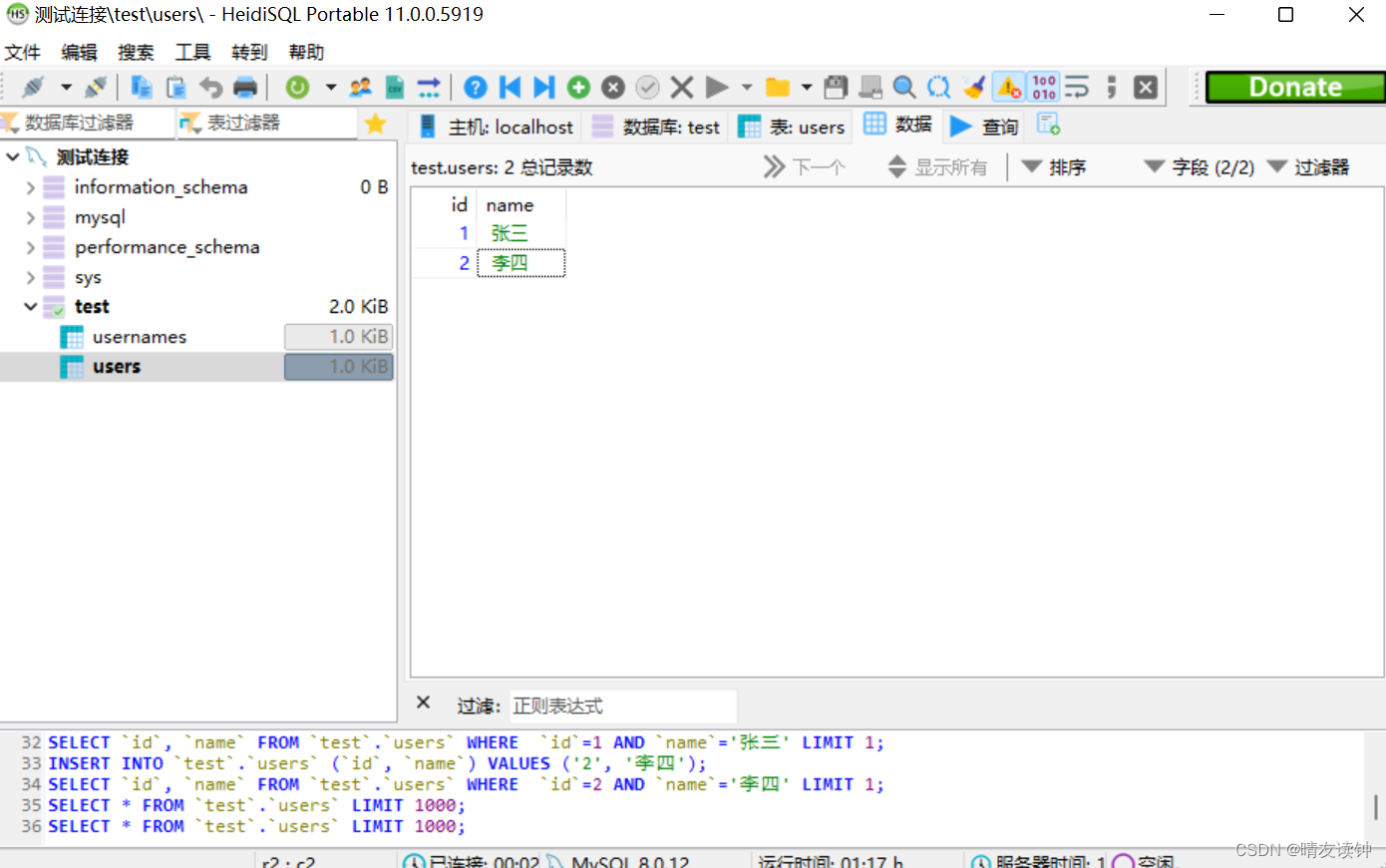Toggle the favorites star near table filter

(x=376, y=124)
